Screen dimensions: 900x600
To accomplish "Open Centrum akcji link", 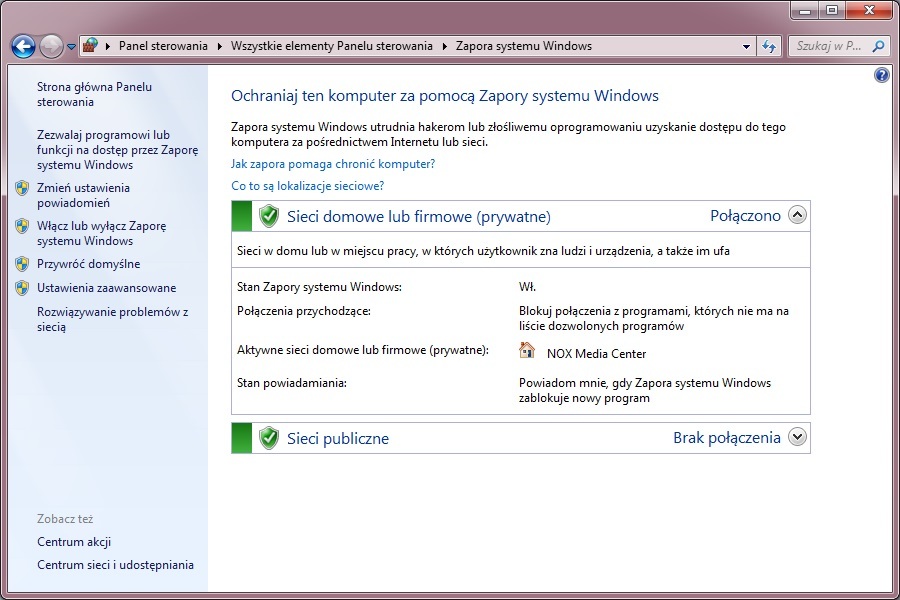I will click(73, 542).
